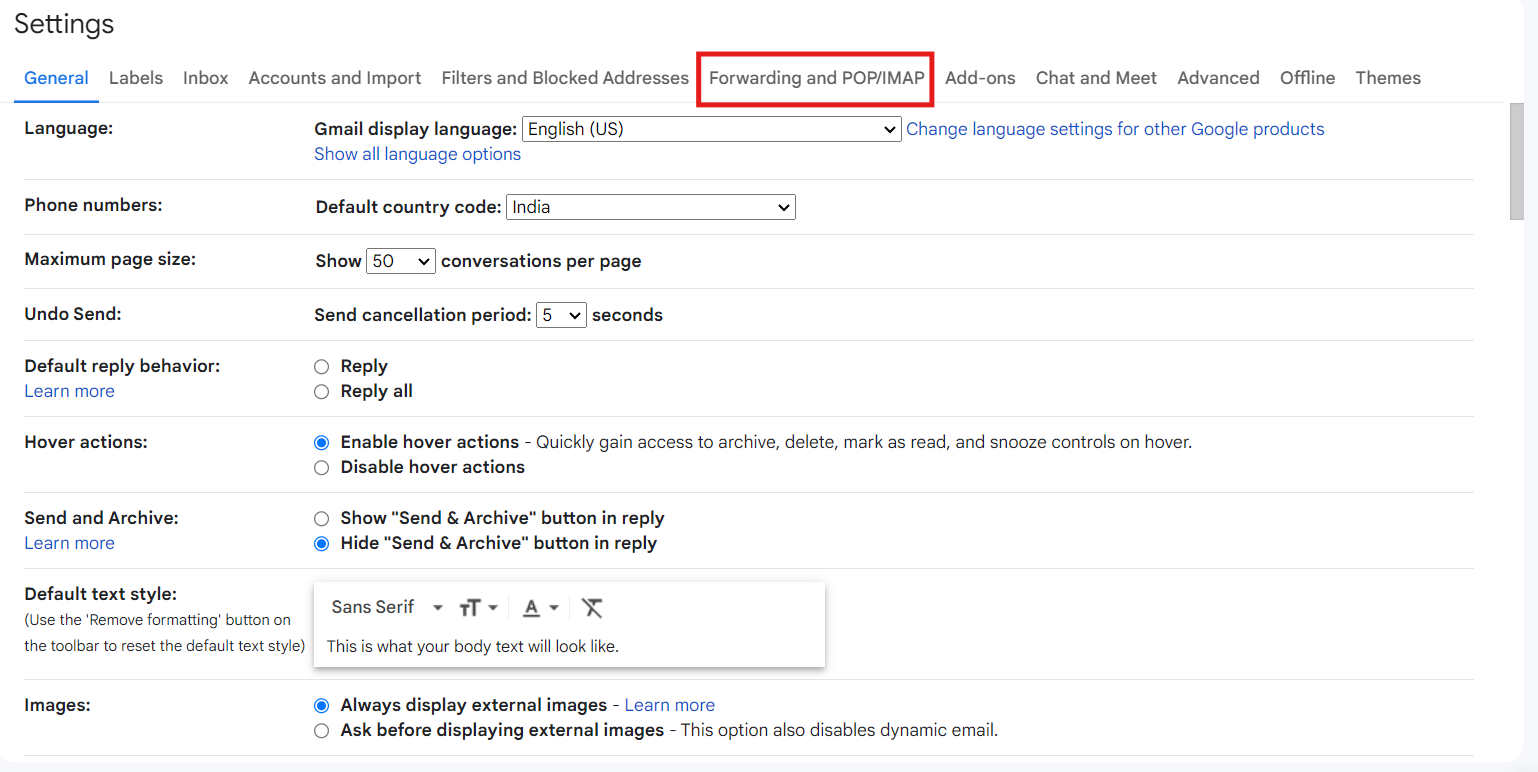Click the Maximum page size label

pos(110,259)
